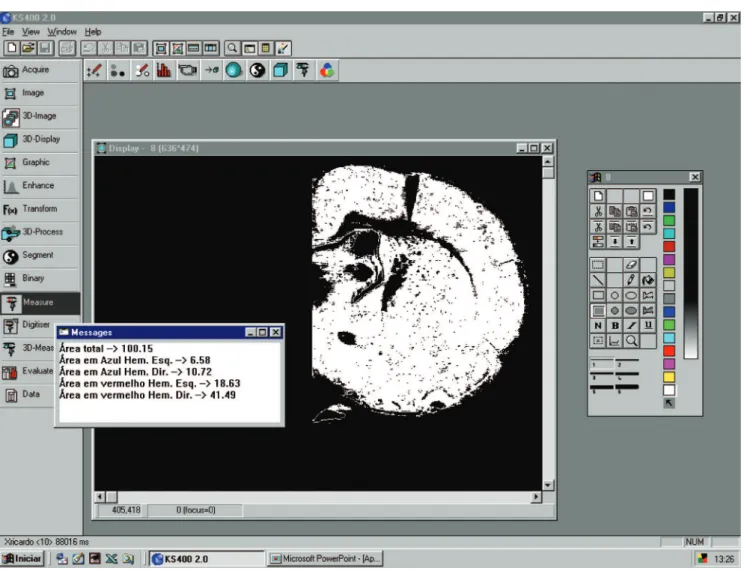Screen dimensions: 744x571
Task: Click the yin-yang segment icon in toolbar
Action: 257,71
